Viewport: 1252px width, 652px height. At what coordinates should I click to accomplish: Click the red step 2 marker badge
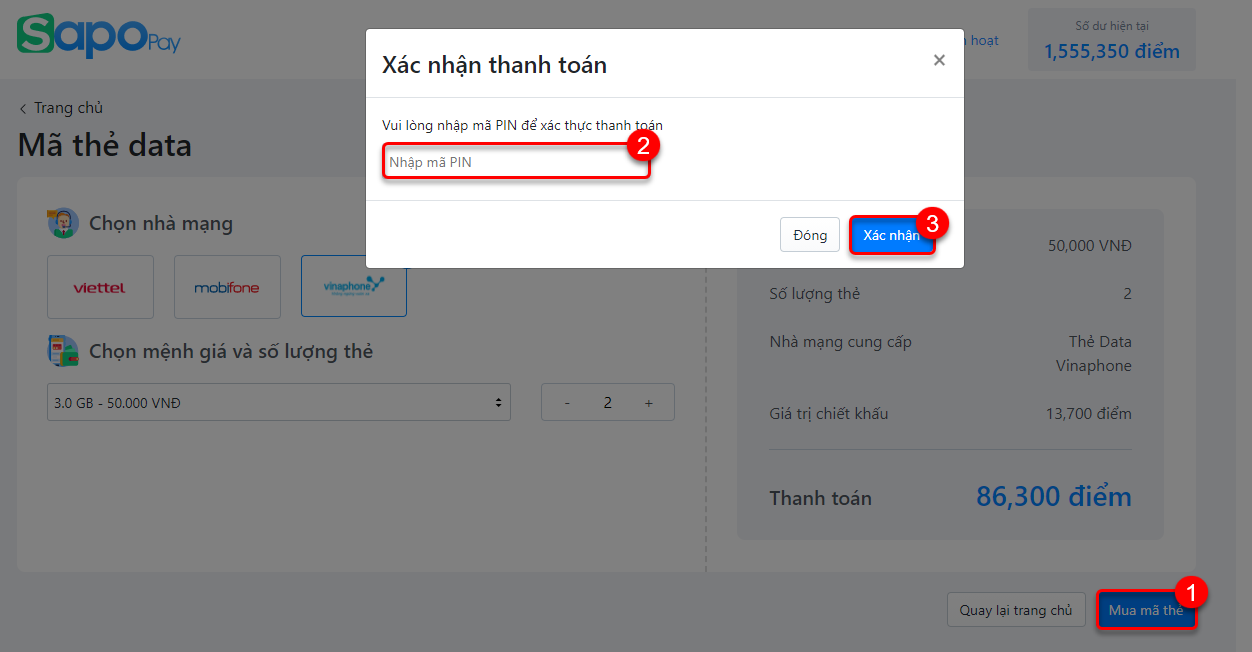click(x=643, y=145)
